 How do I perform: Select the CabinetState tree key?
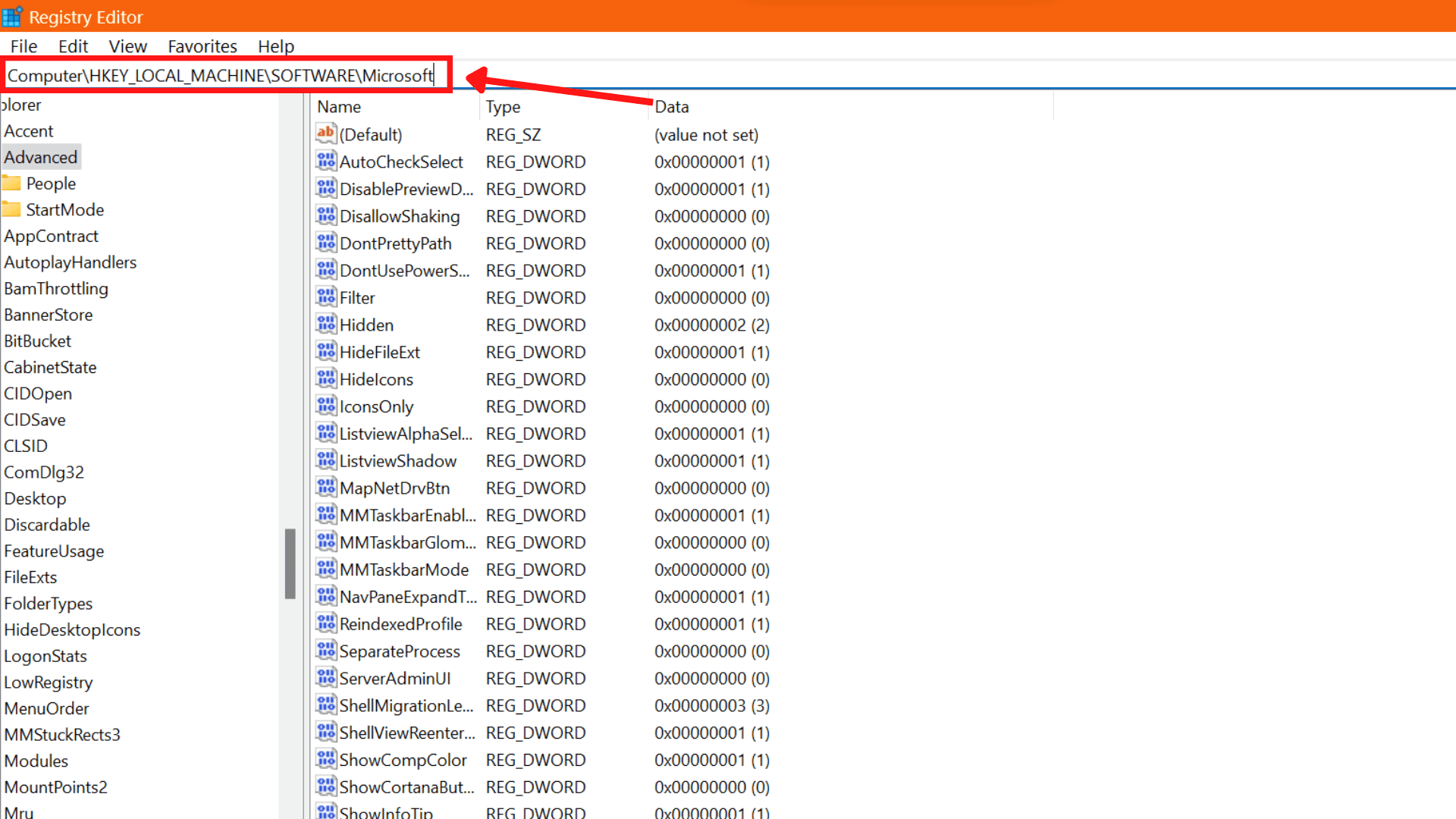50,367
